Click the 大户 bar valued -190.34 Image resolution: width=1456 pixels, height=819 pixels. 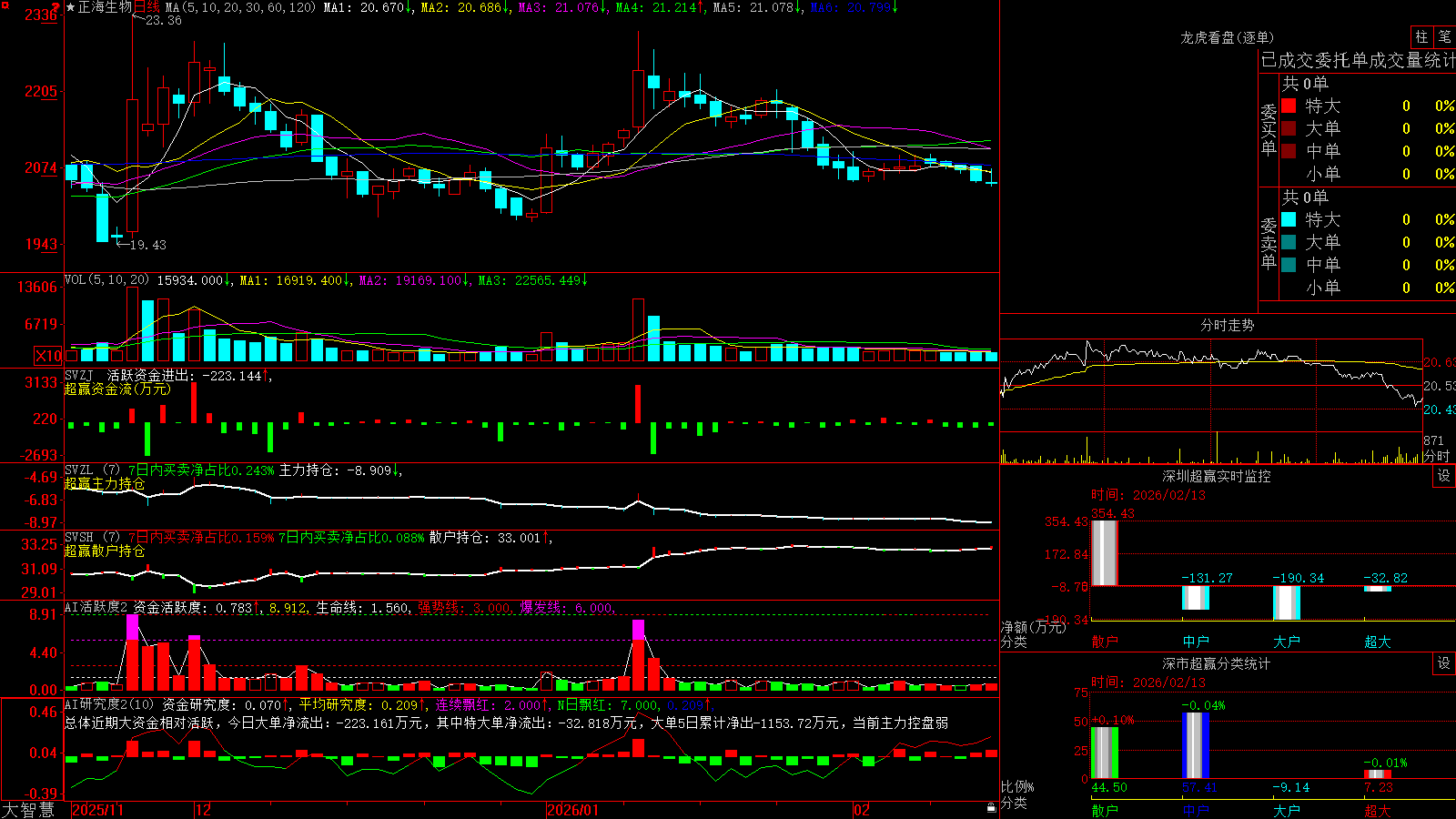[x=1286, y=602]
